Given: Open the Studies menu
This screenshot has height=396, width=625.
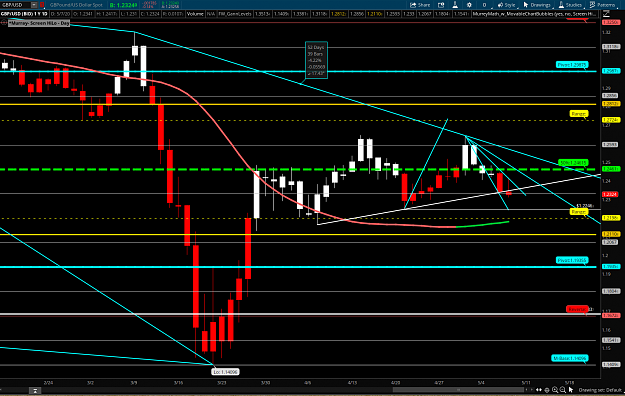Looking at the screenshot, I should click(x=570, y=5).
